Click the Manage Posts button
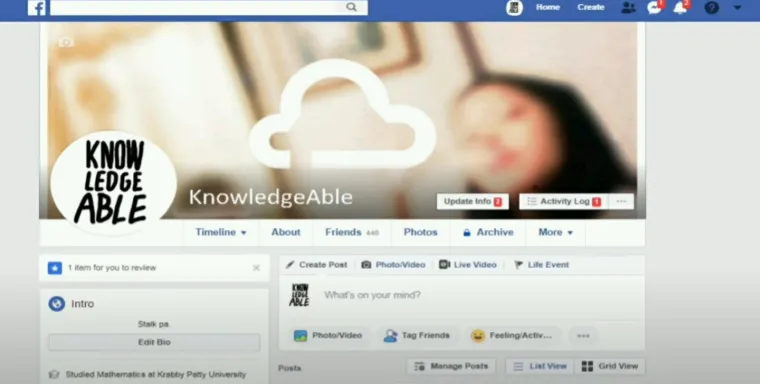This screenshot has width=760, height=384. [451, 367]
